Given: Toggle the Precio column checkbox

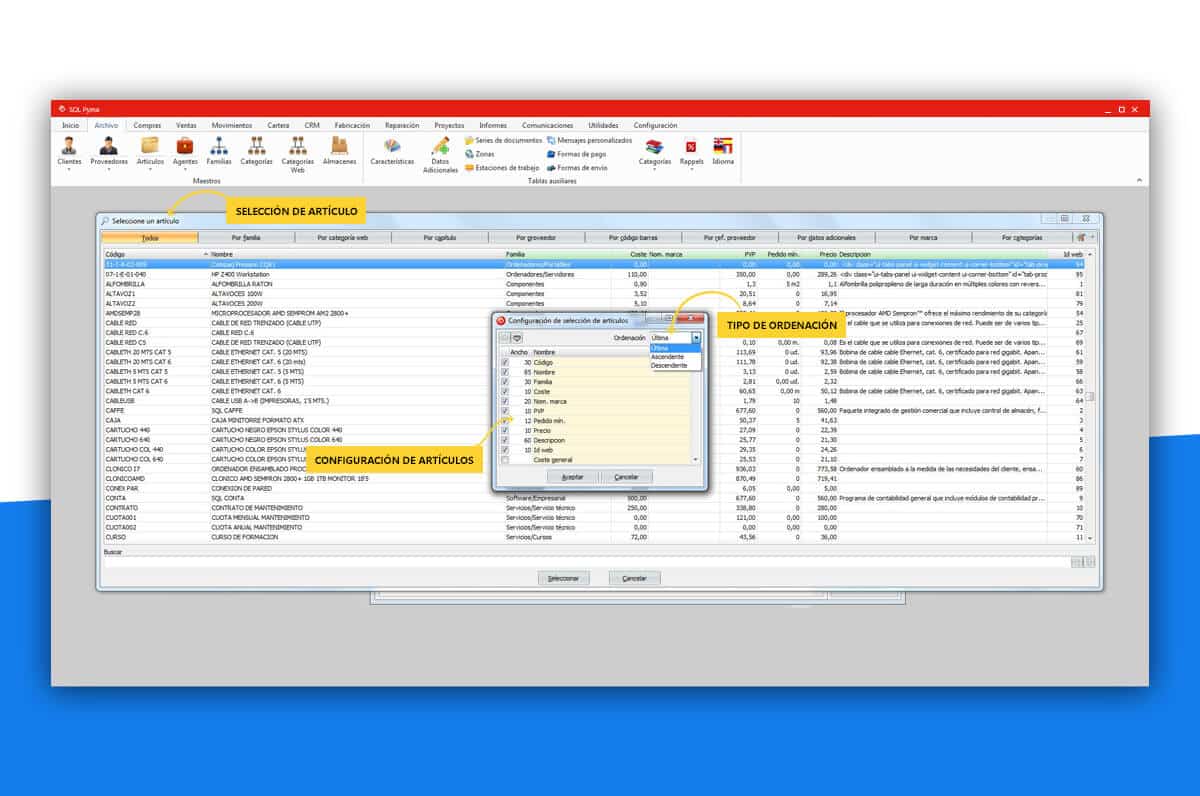Looking at the screenshot, I should point(505,430).
